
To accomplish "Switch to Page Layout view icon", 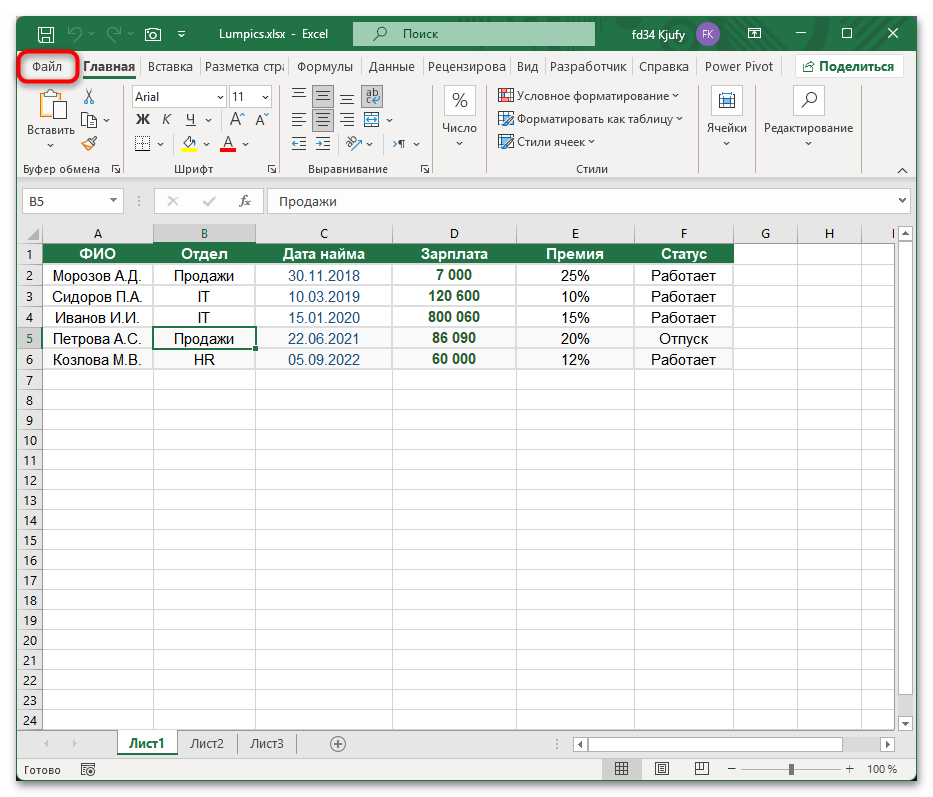I will click(x=660, y=769).
